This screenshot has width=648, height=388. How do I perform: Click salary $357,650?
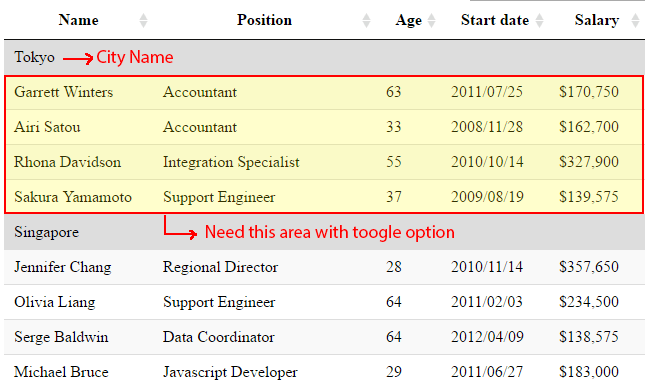[589, 267]
